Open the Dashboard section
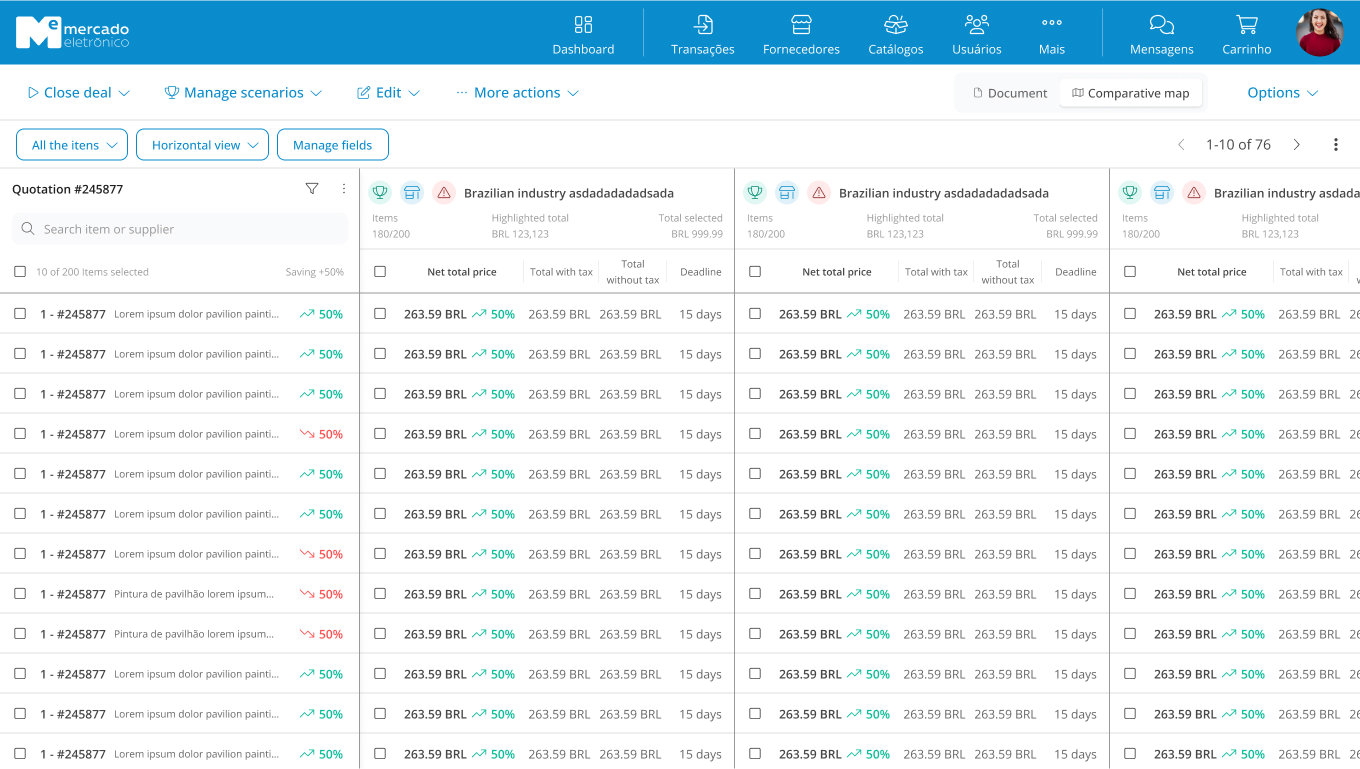This screenshot has width=1360, height=769. [583, 34]
